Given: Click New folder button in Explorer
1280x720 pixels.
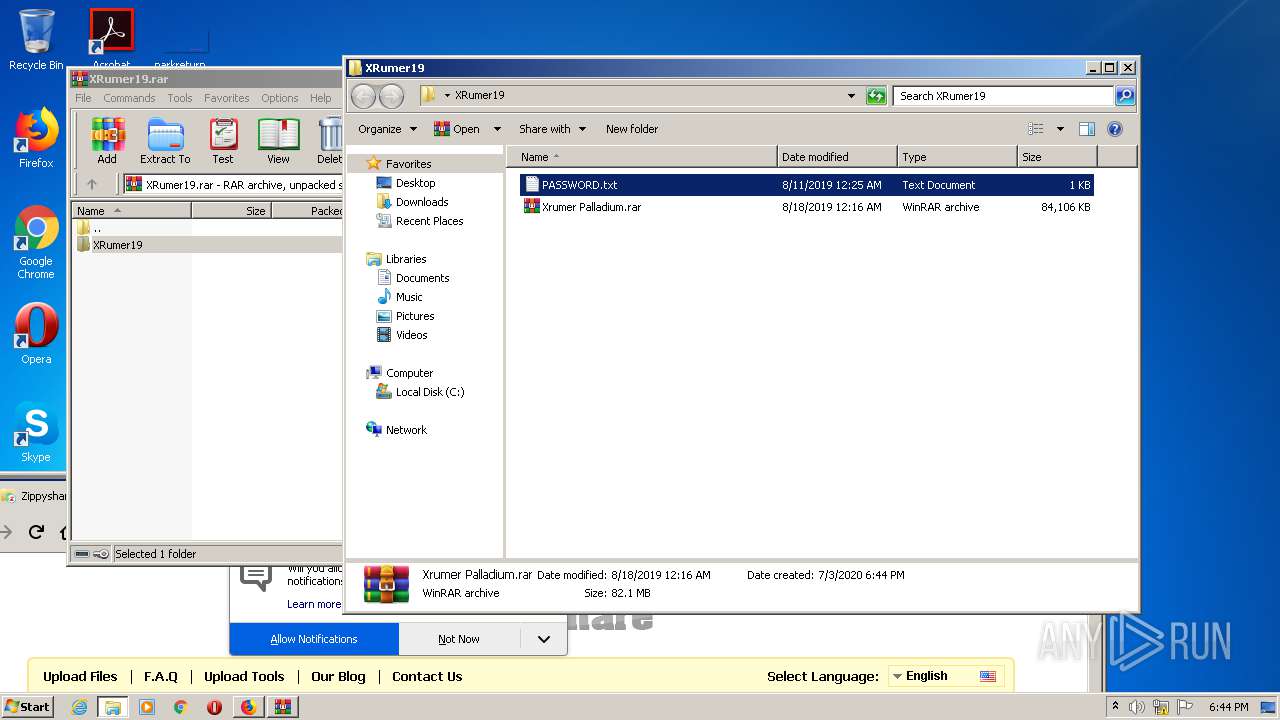Looking at the screenshot, I should pos(632,129).
